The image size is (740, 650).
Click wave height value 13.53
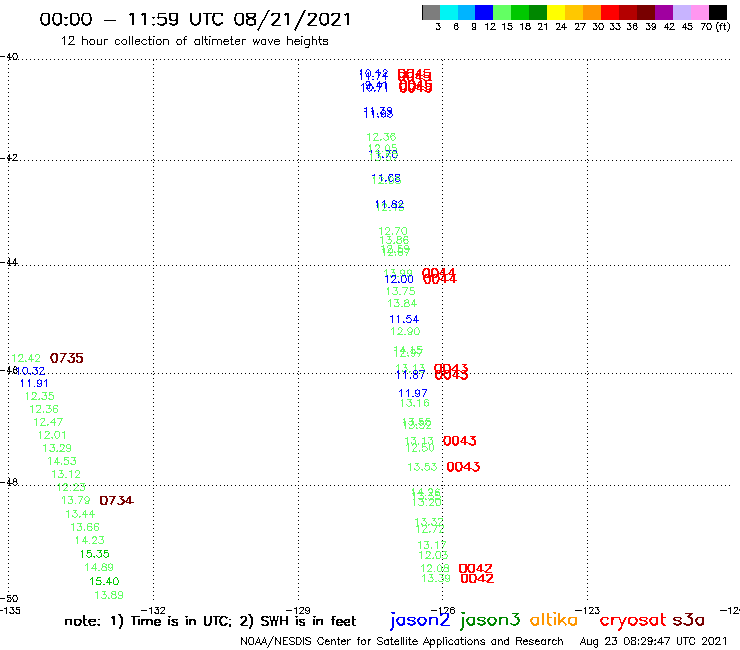click(x=422, y=467)
